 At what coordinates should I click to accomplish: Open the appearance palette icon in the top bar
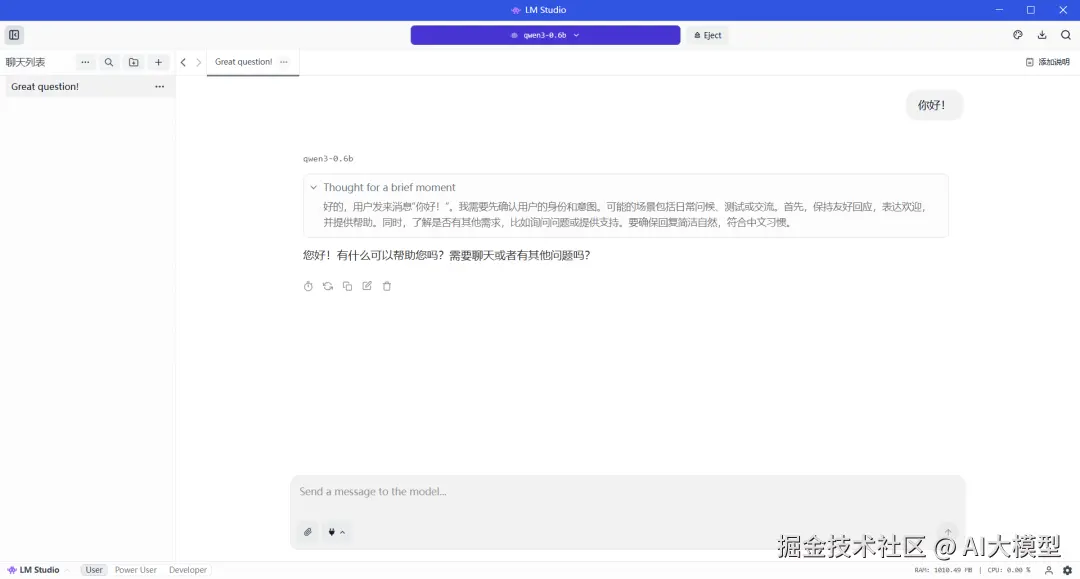tap(1017, 35)
